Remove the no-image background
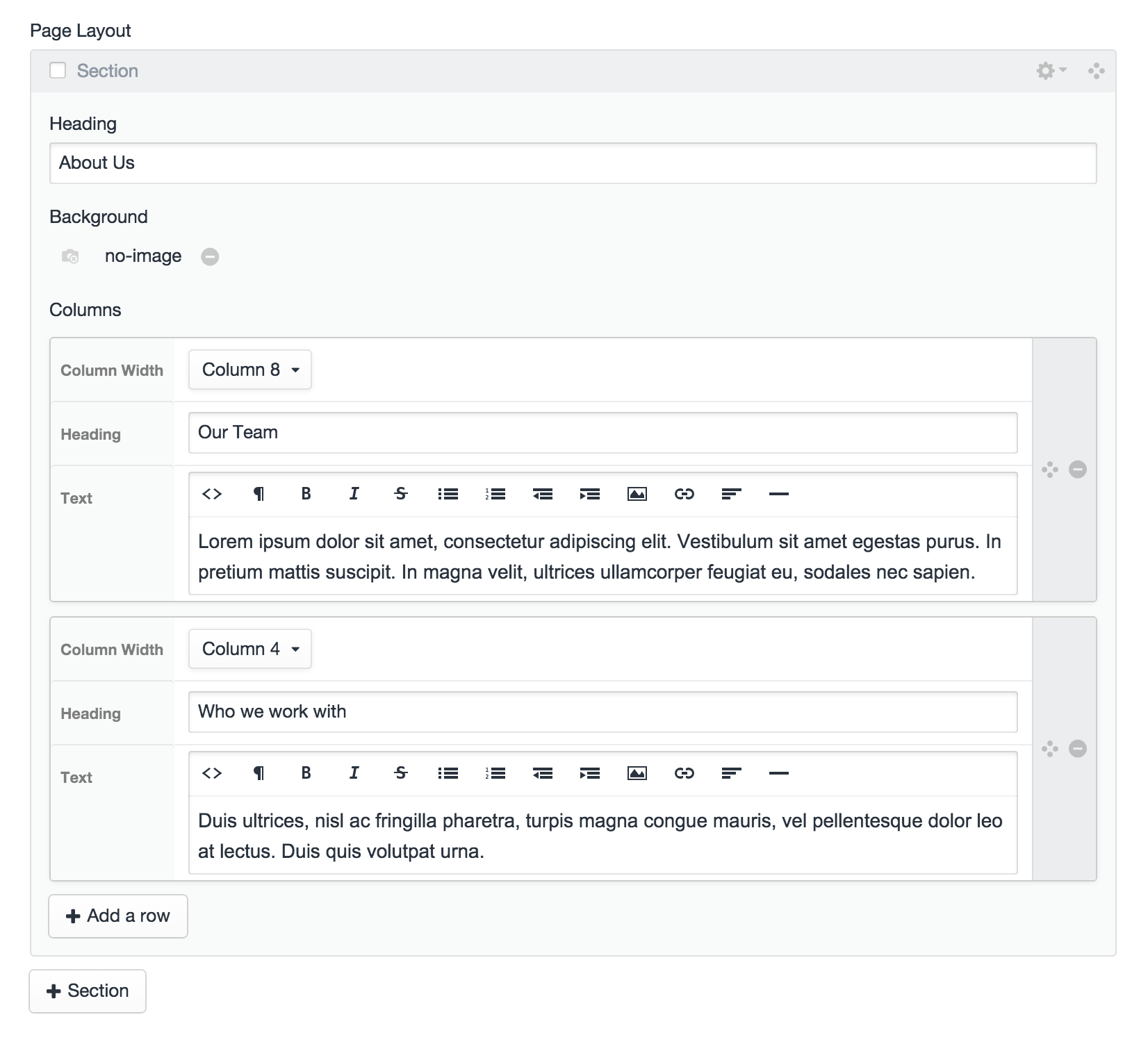The height and width of the screenshot is (1042, 1148). point(210,257)
